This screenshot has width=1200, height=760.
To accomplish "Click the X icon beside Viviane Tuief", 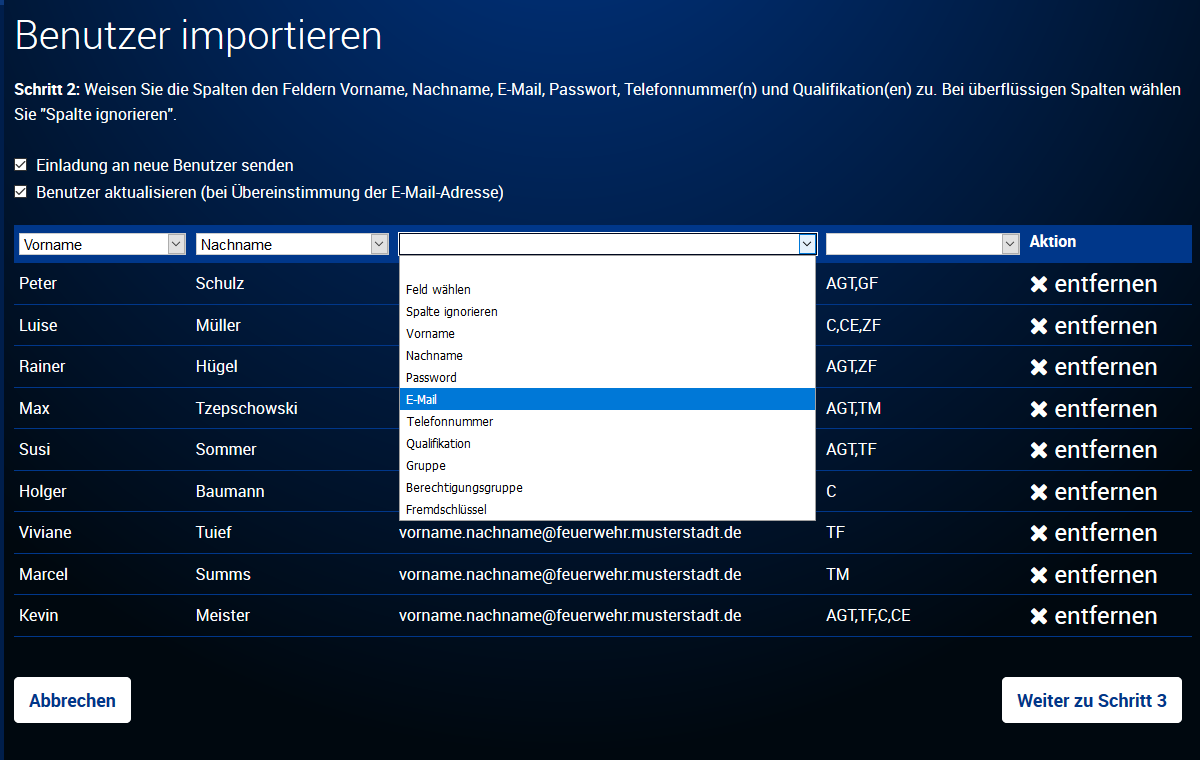I will point(1039,533).
